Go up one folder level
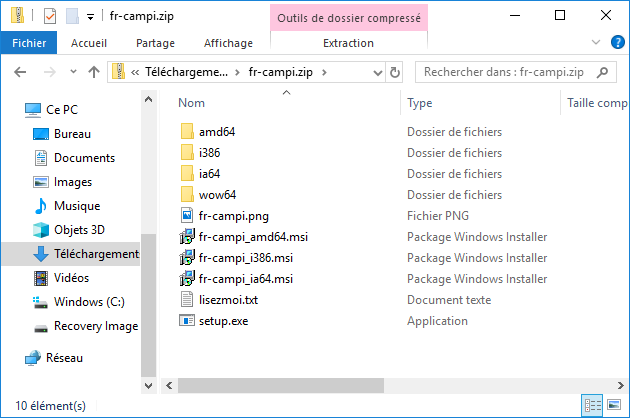630x418 pixels. (x=94, y=72)
